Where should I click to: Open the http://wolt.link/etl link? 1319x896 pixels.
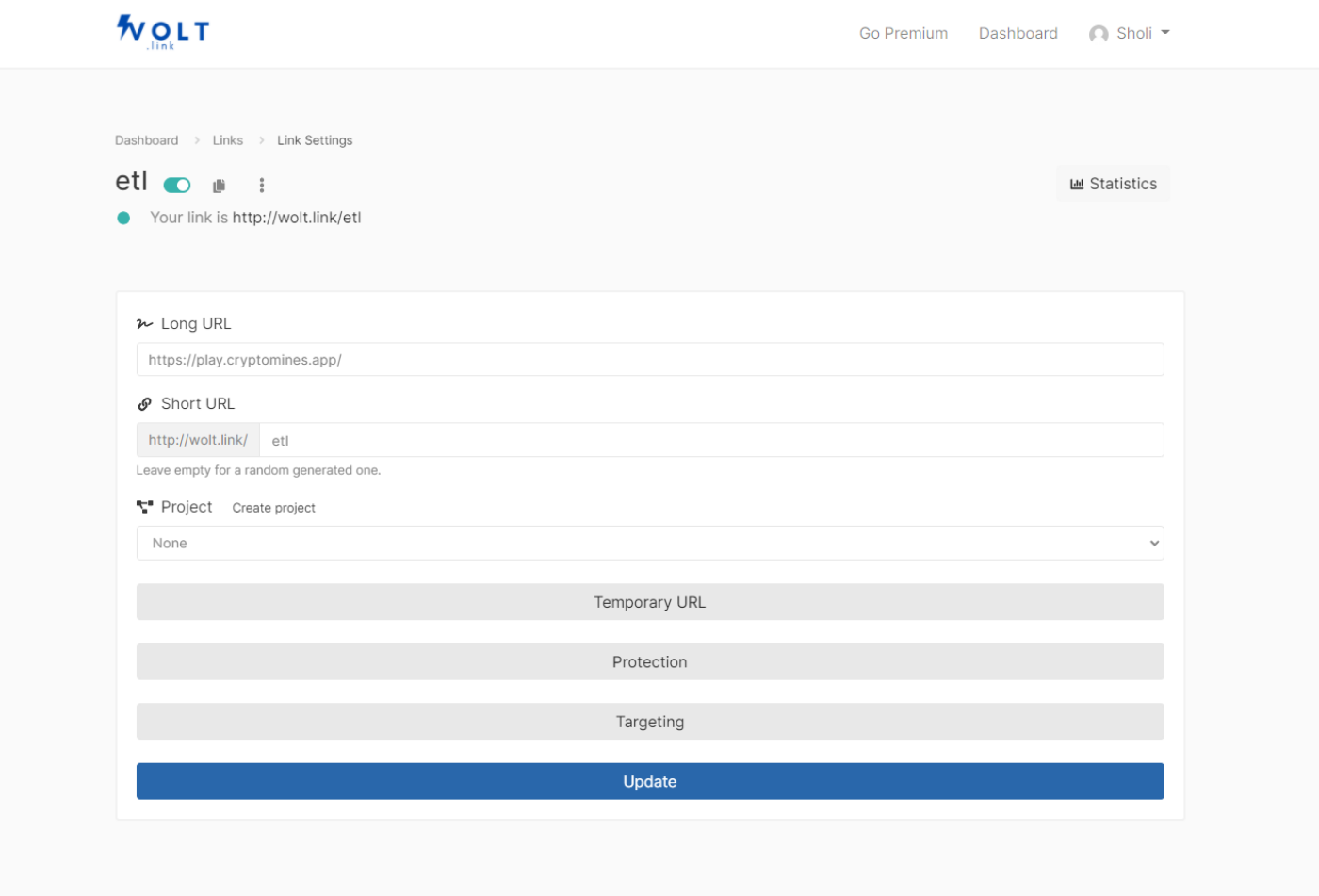[297, 218]
